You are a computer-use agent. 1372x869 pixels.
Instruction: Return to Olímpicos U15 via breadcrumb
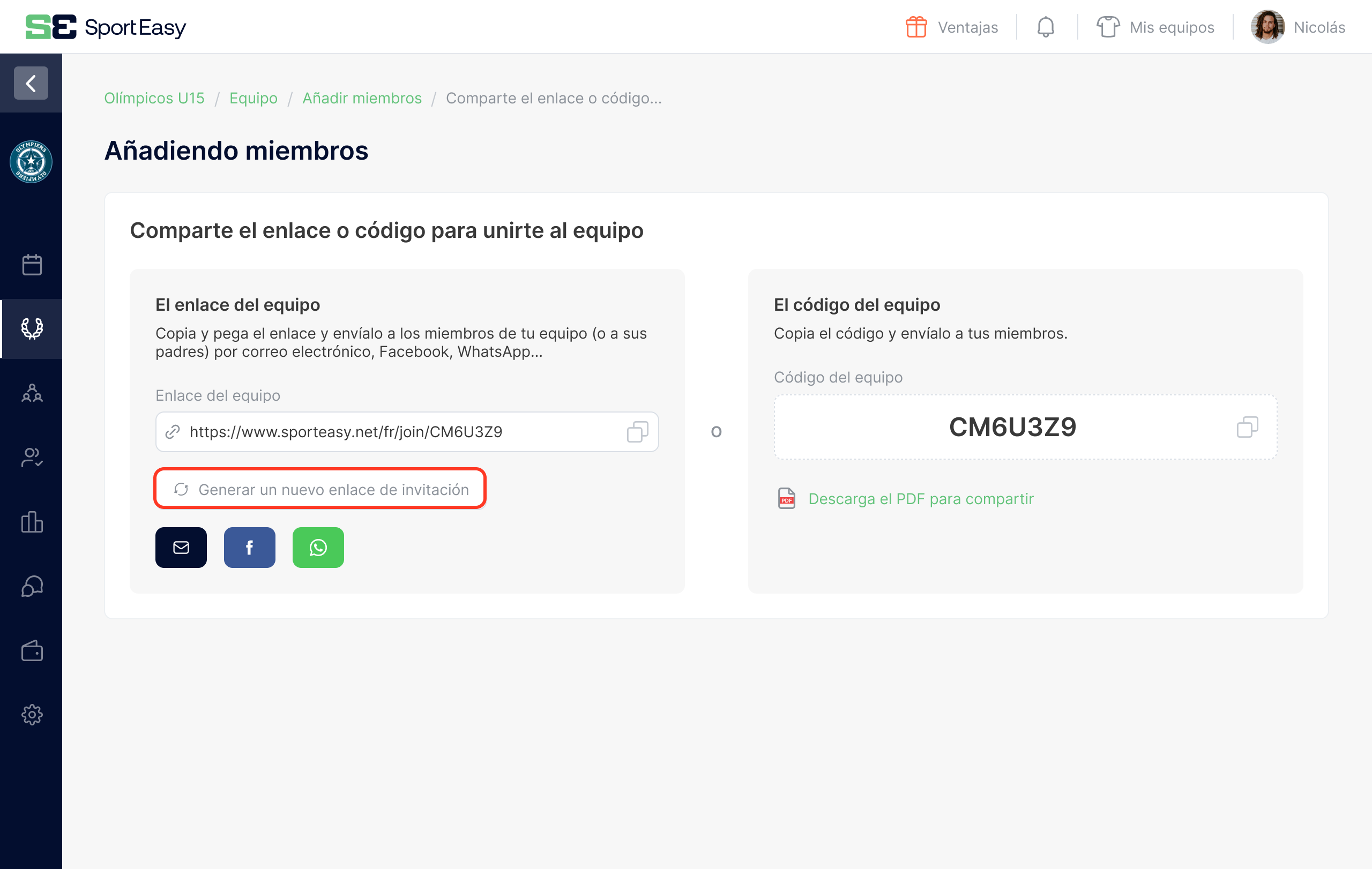(154, 98)
